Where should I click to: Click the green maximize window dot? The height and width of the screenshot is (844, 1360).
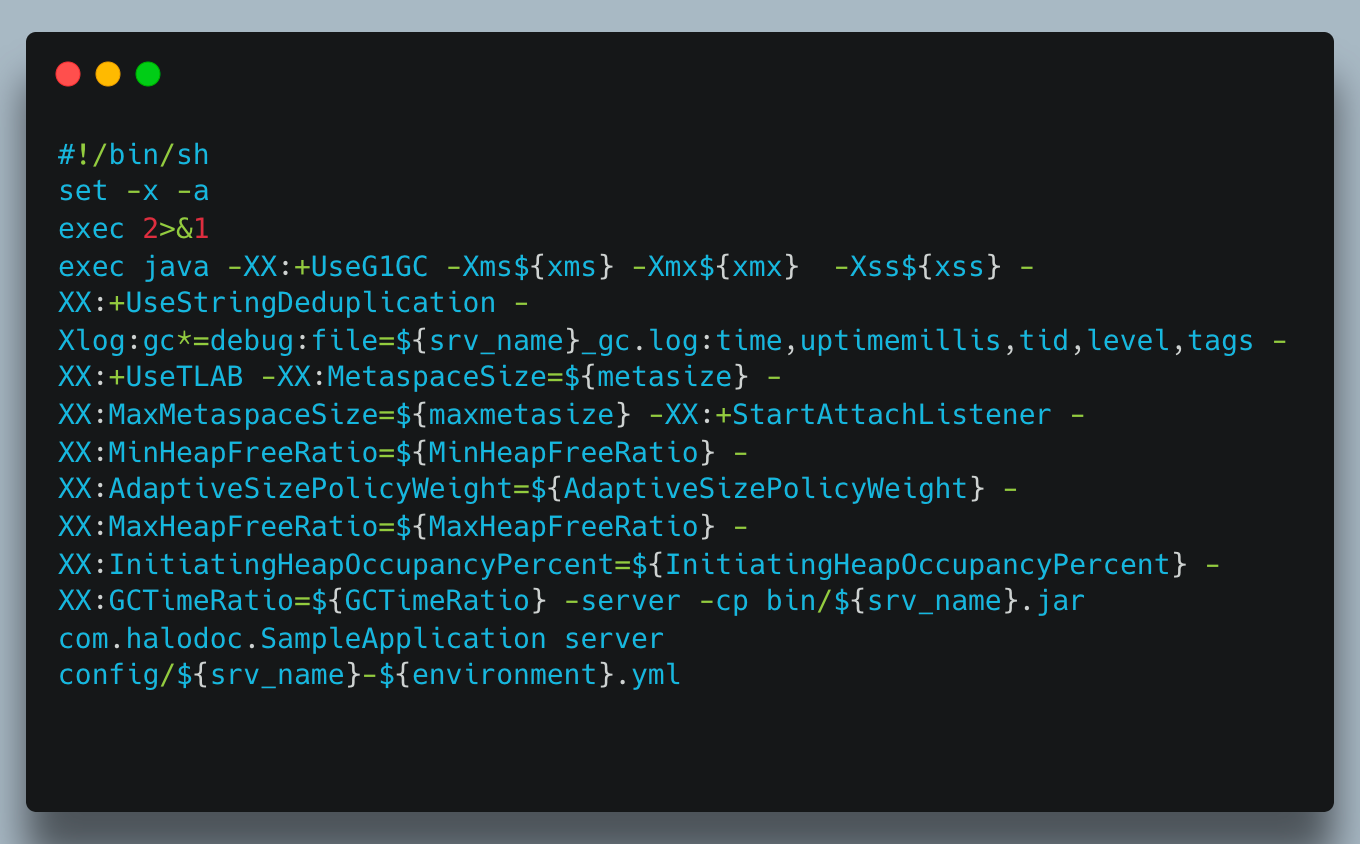click(148, 74)
